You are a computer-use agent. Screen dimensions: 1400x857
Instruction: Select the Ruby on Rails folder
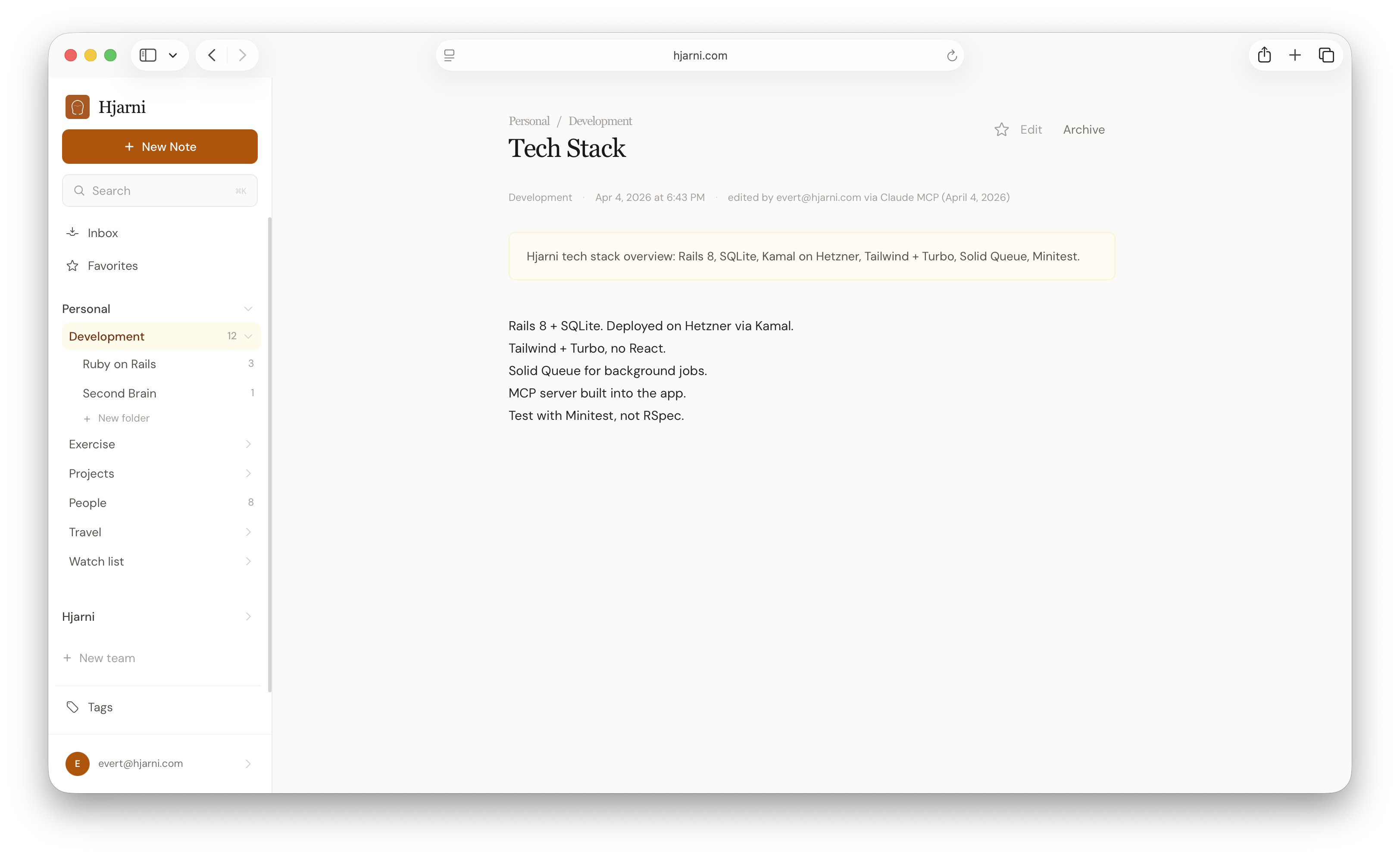click(x=119, y=364)
